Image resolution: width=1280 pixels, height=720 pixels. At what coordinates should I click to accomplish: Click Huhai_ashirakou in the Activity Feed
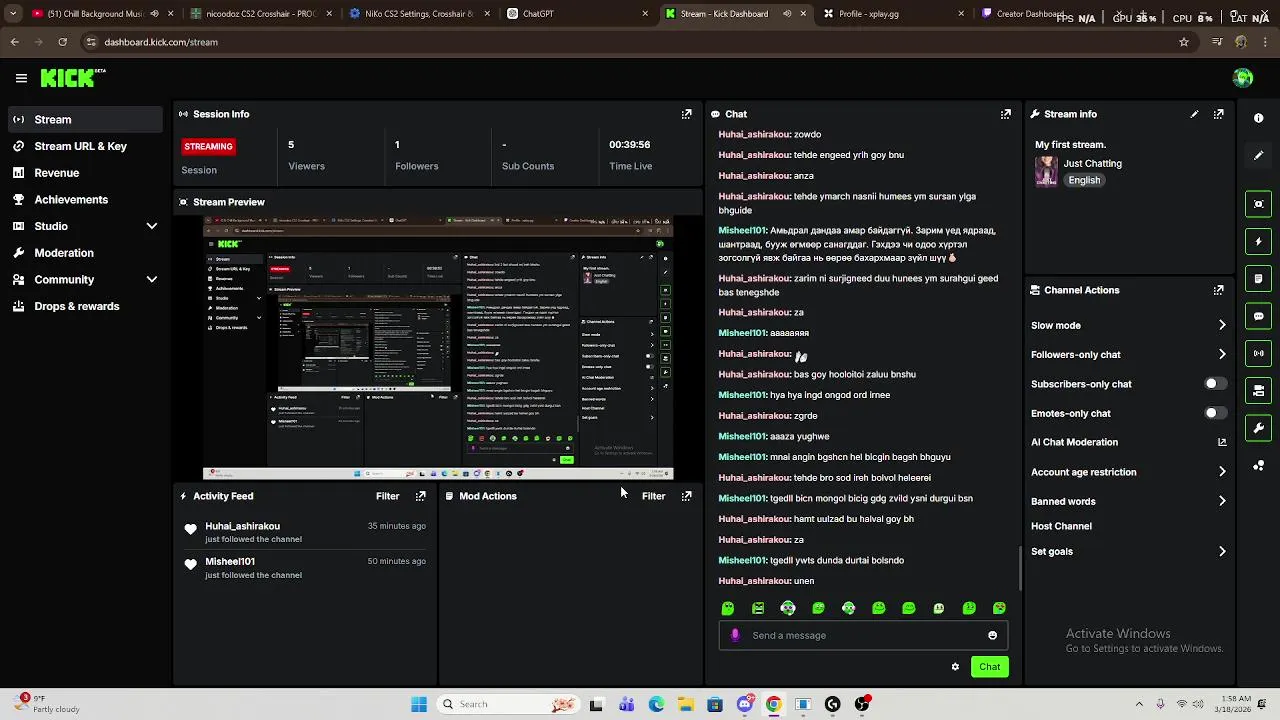pos(242,526)
